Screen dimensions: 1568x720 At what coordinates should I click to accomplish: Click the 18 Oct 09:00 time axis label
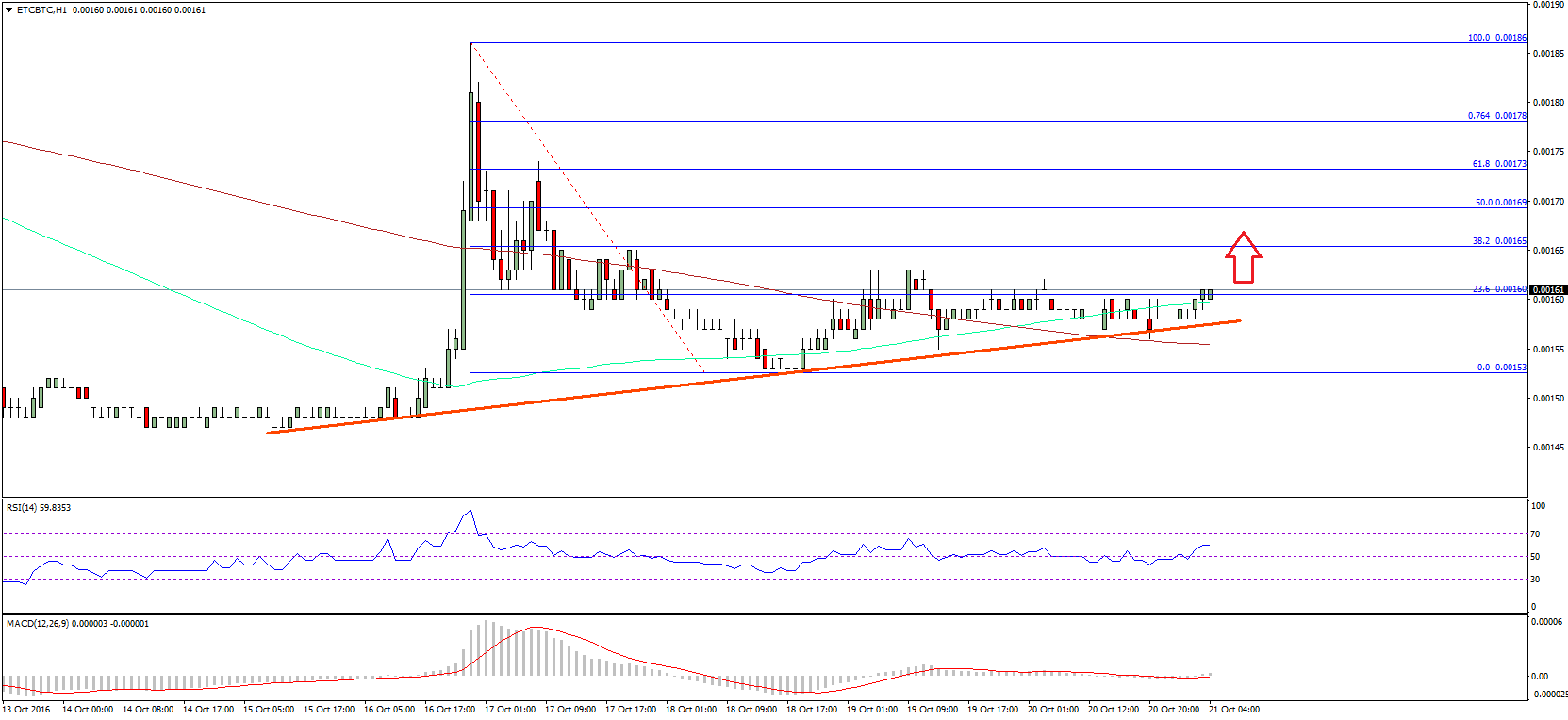point(751,710)
